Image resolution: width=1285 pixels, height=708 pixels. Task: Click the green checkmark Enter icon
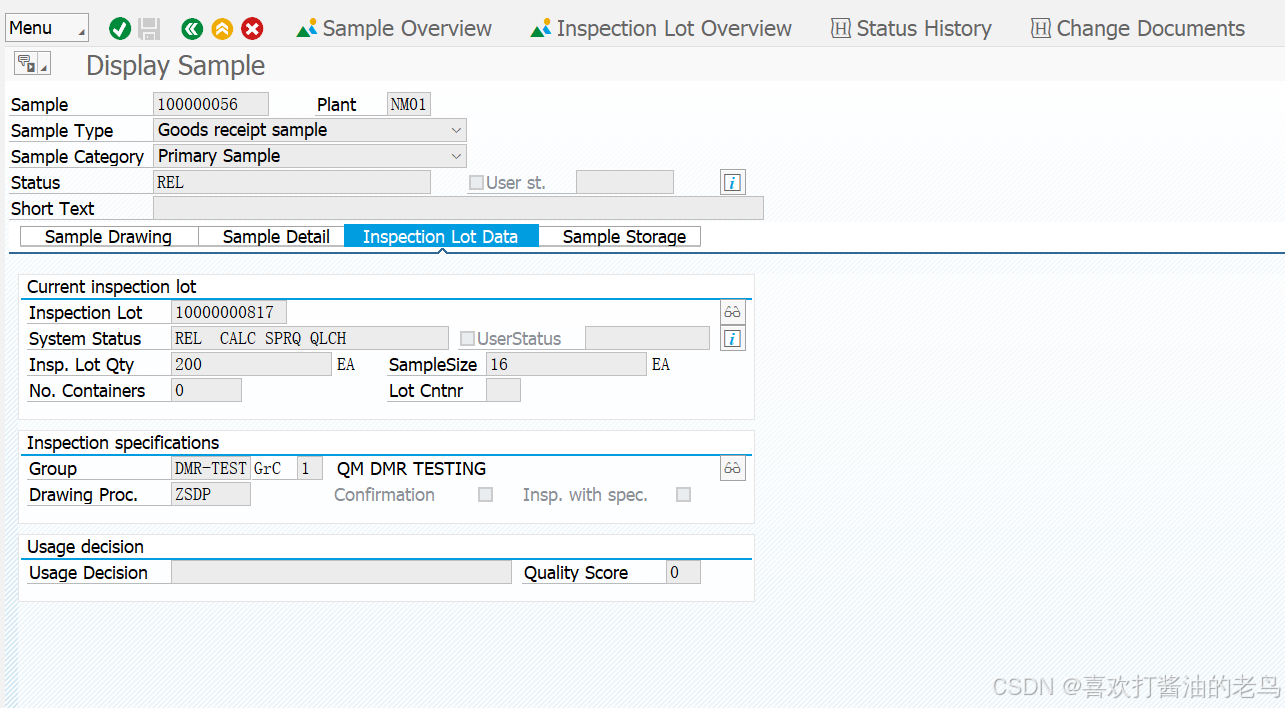click(120, 29)
